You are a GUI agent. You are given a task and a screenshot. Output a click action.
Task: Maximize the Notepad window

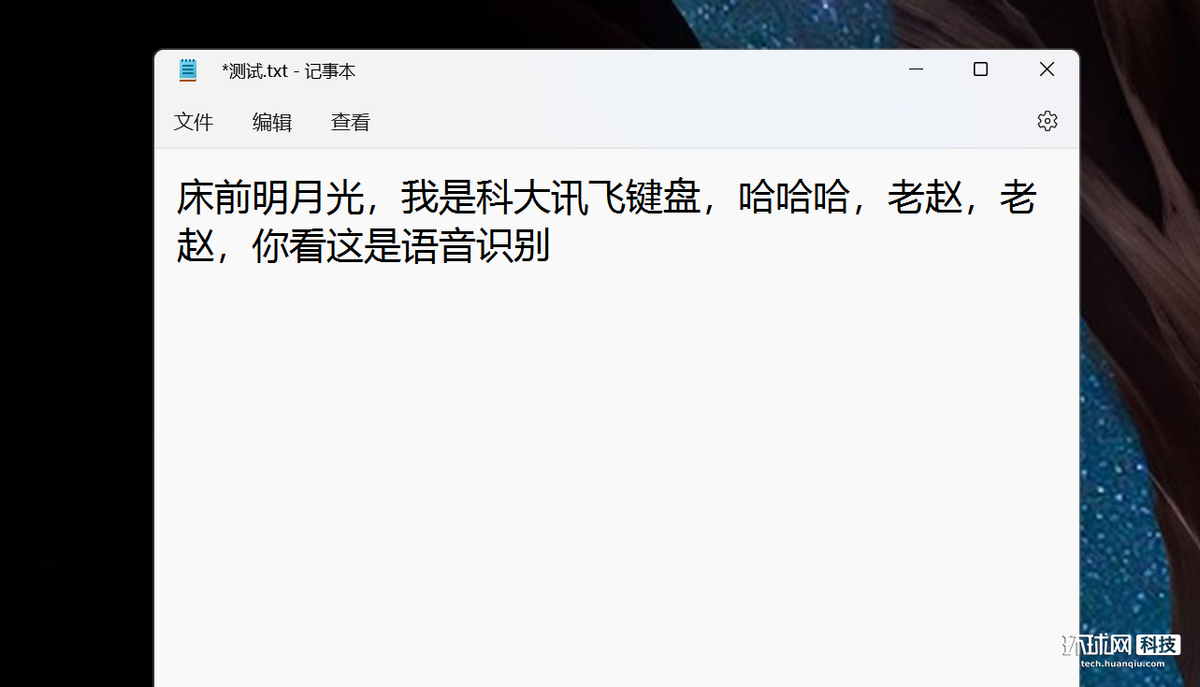[981, 69]
